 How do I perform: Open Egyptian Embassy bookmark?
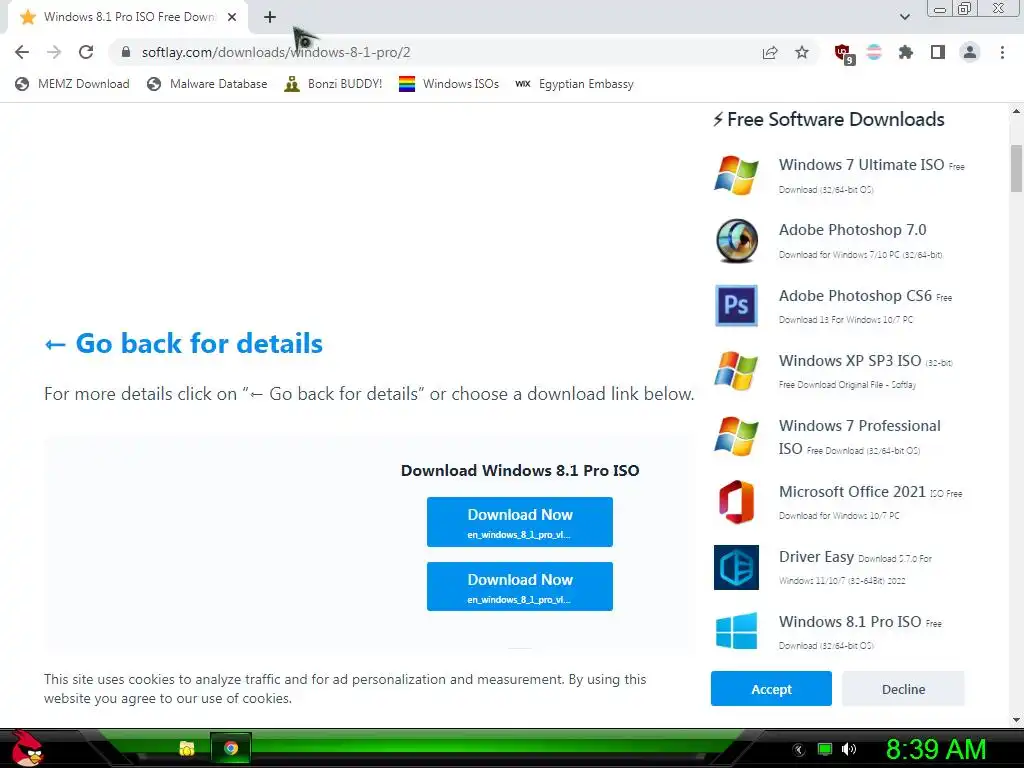(x=575, y=84)
